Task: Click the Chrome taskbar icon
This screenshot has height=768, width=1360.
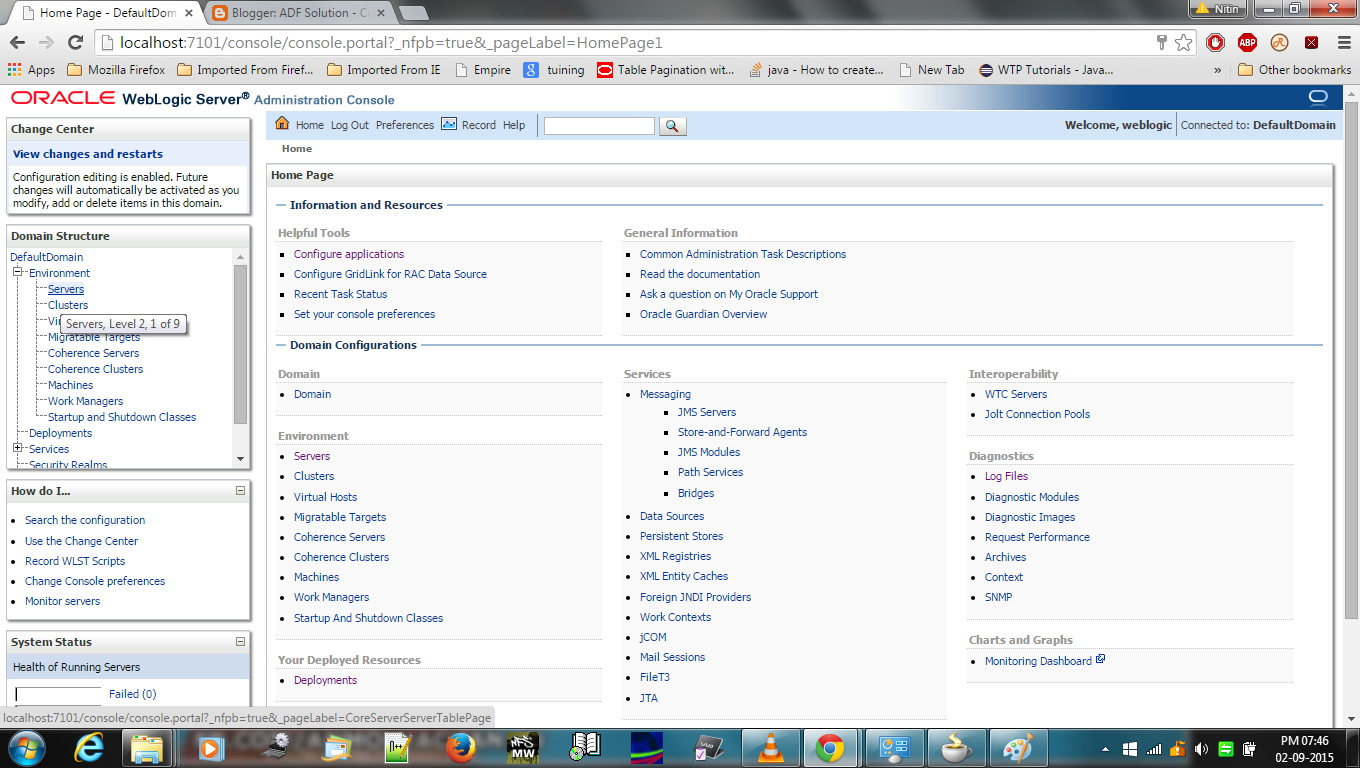Action: [829, 748]
